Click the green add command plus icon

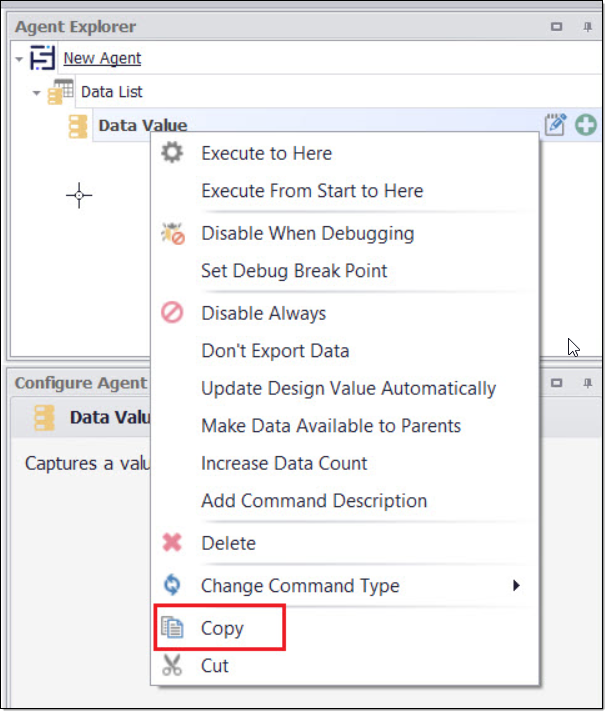coord(585,125)
